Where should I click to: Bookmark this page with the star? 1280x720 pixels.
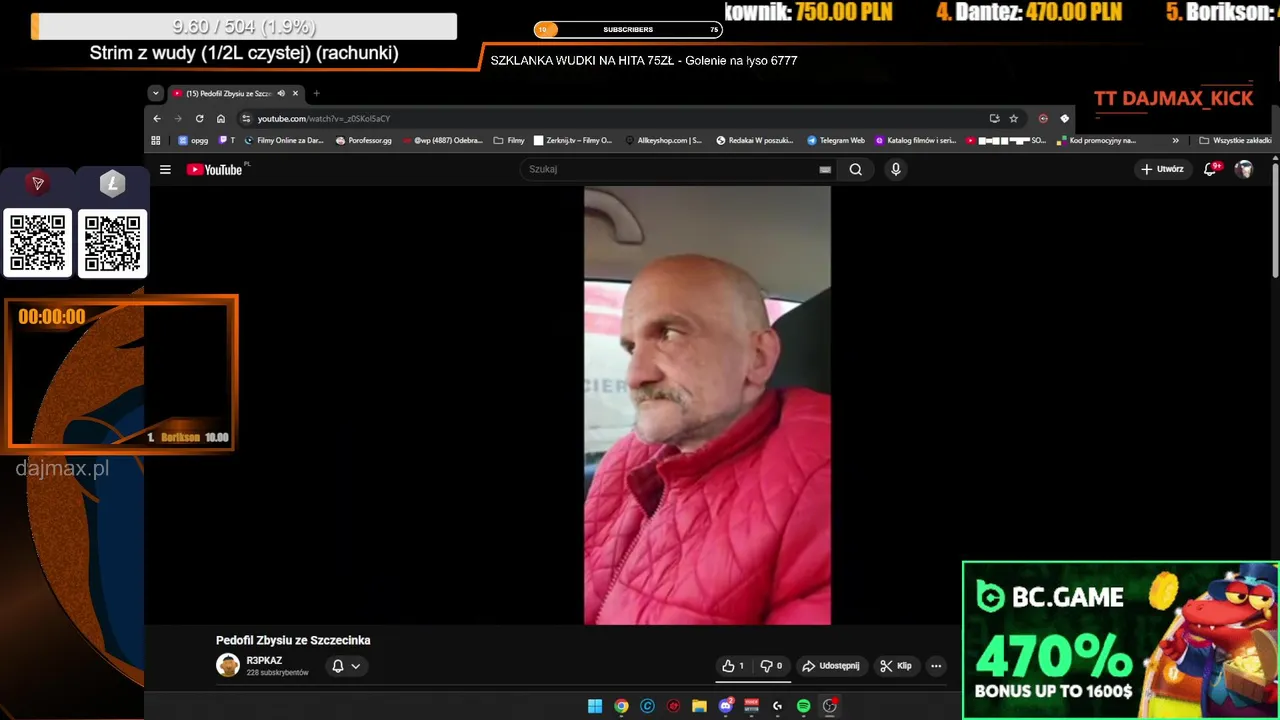coord(1013,118)
